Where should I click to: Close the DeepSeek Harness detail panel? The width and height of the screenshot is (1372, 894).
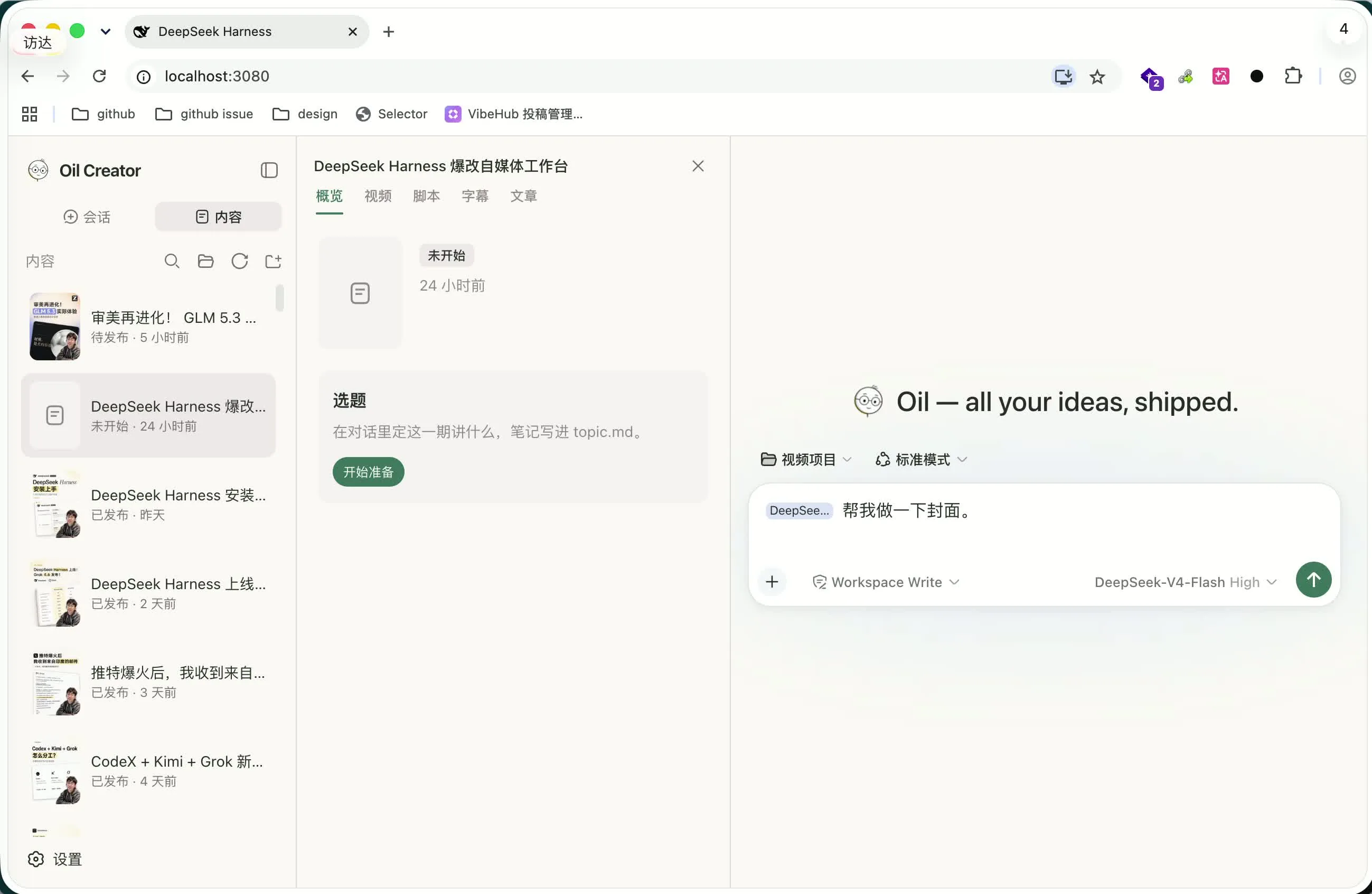[698, 166]
